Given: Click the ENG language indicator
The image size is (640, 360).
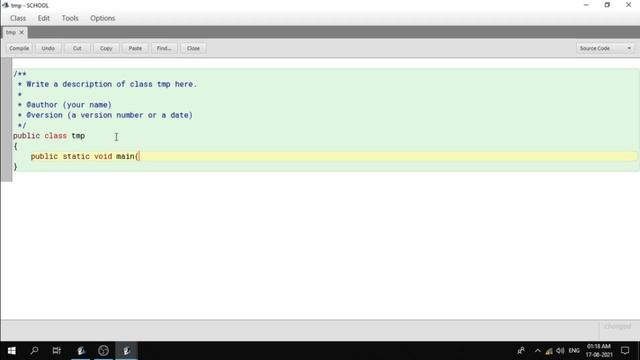Looking at the screenshot, I should pyautogui.click(x=574, y=351).
